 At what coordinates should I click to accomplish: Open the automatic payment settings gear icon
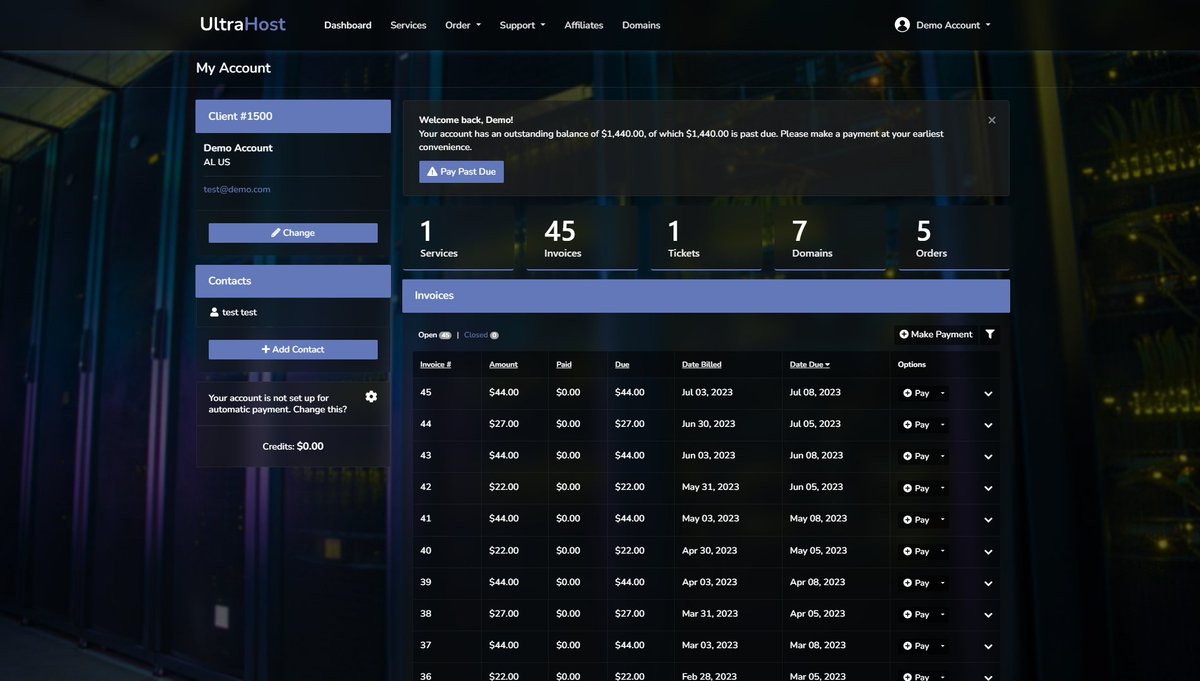371,398
